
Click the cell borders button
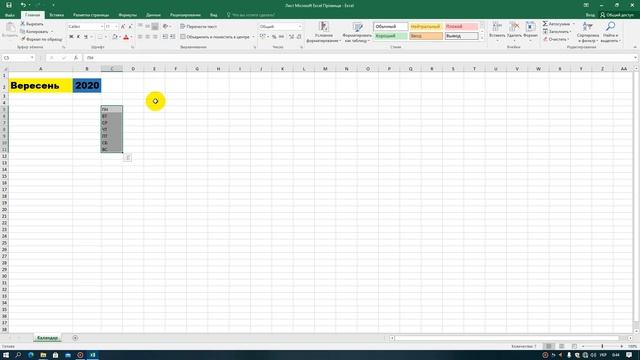[100, 37]
